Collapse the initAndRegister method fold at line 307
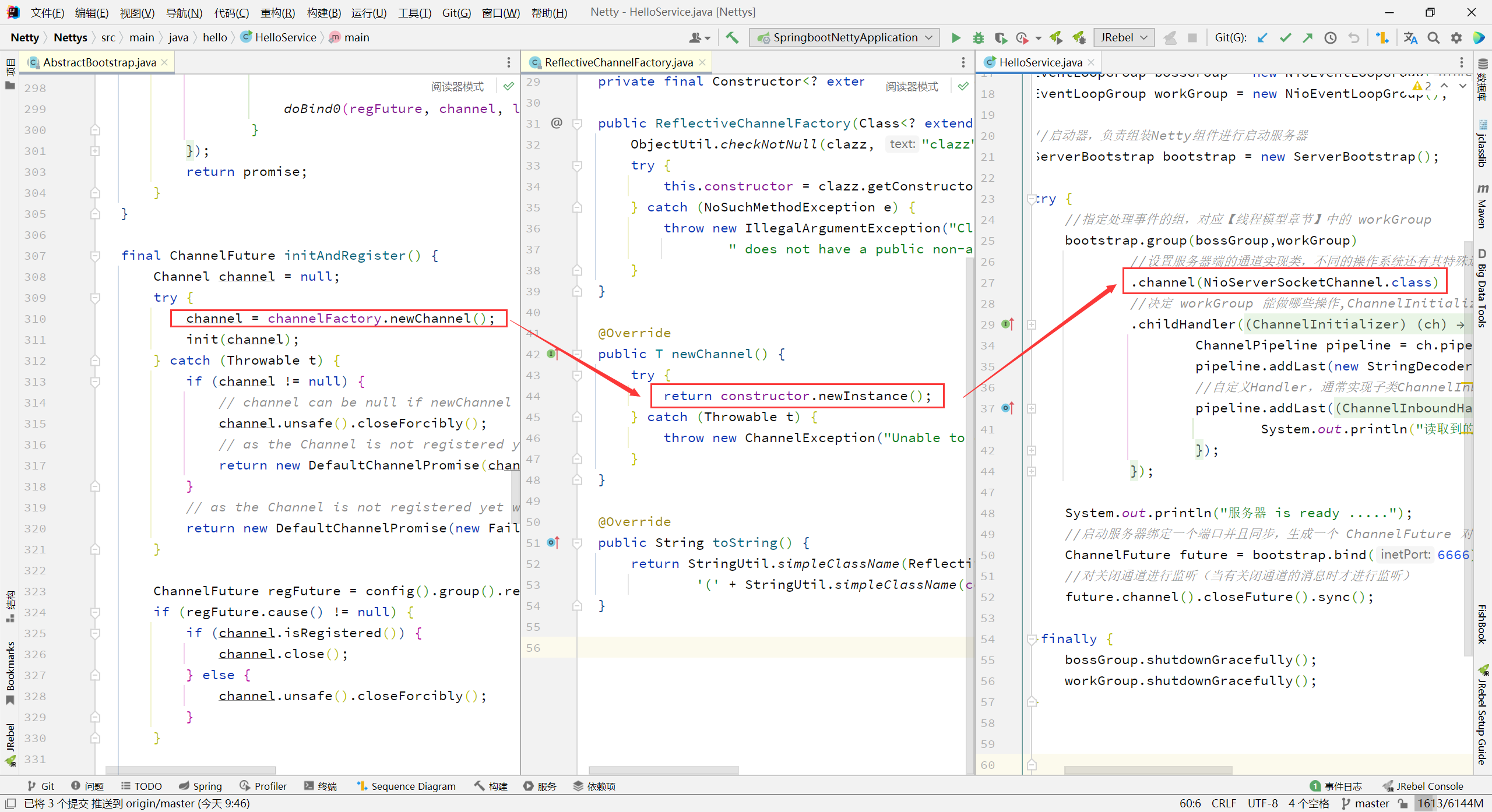 coord(95,256)
